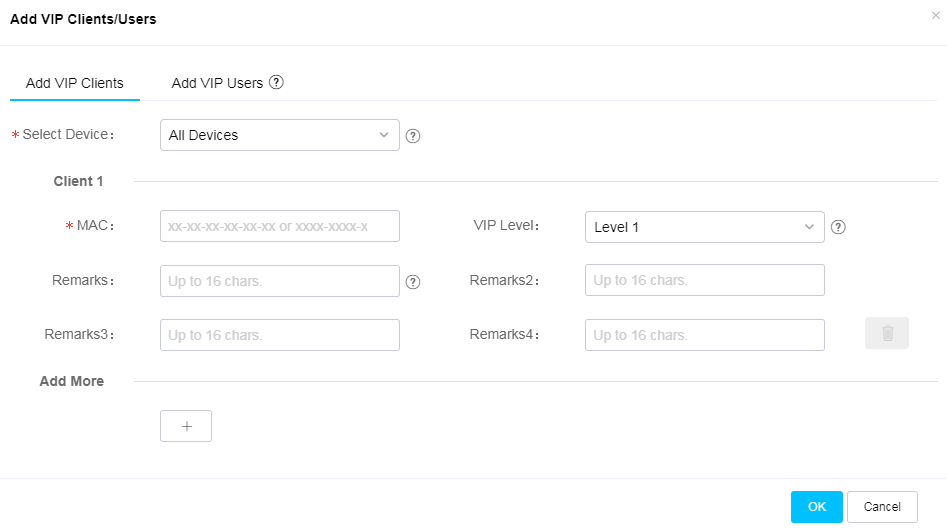The height and width of the screenshot is (528, 947).
Task: Click the help icon beside the Remarks field
Action: coord(413,282)
